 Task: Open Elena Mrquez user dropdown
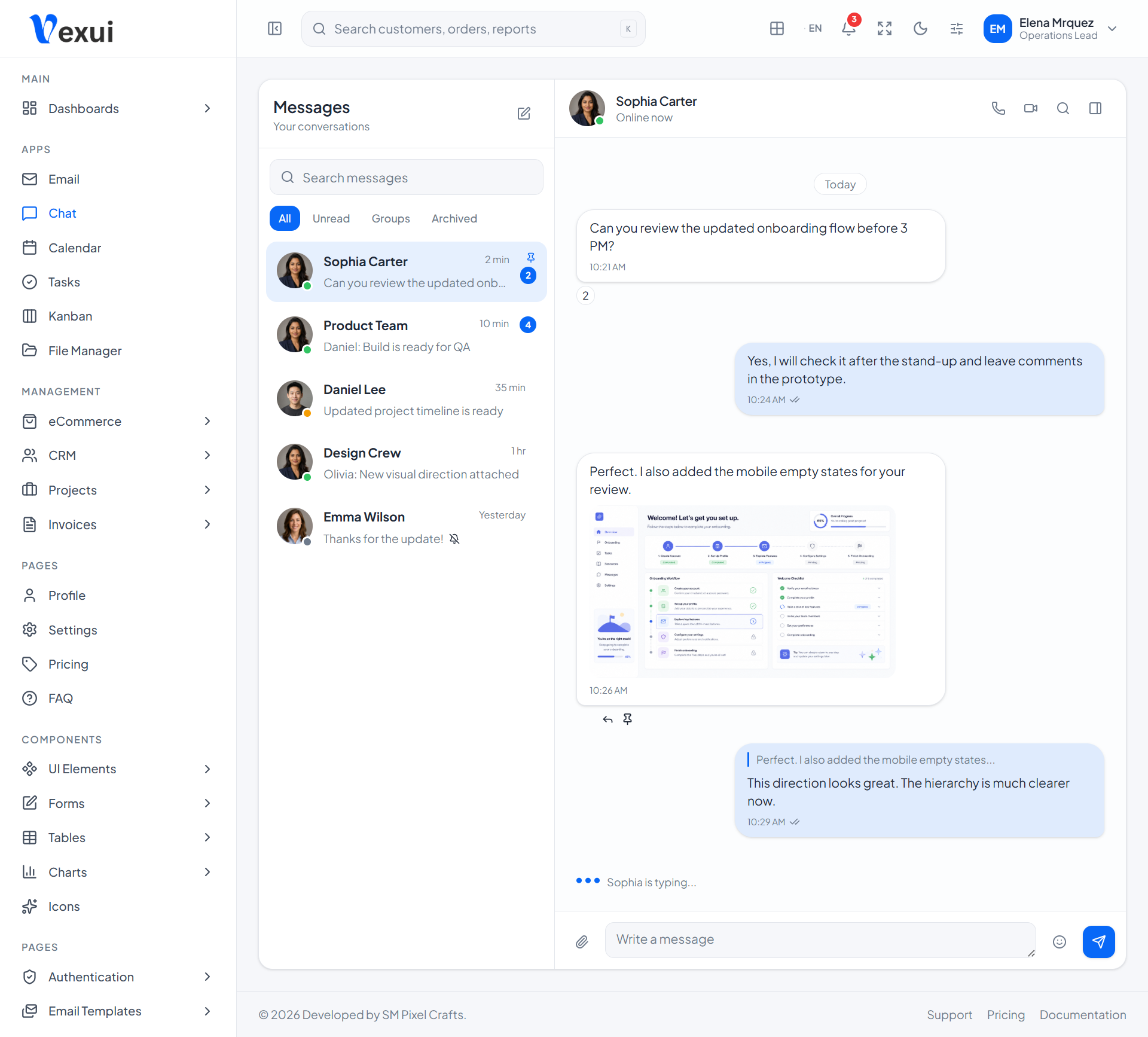pyautogui.click(x=1051, y=29)
